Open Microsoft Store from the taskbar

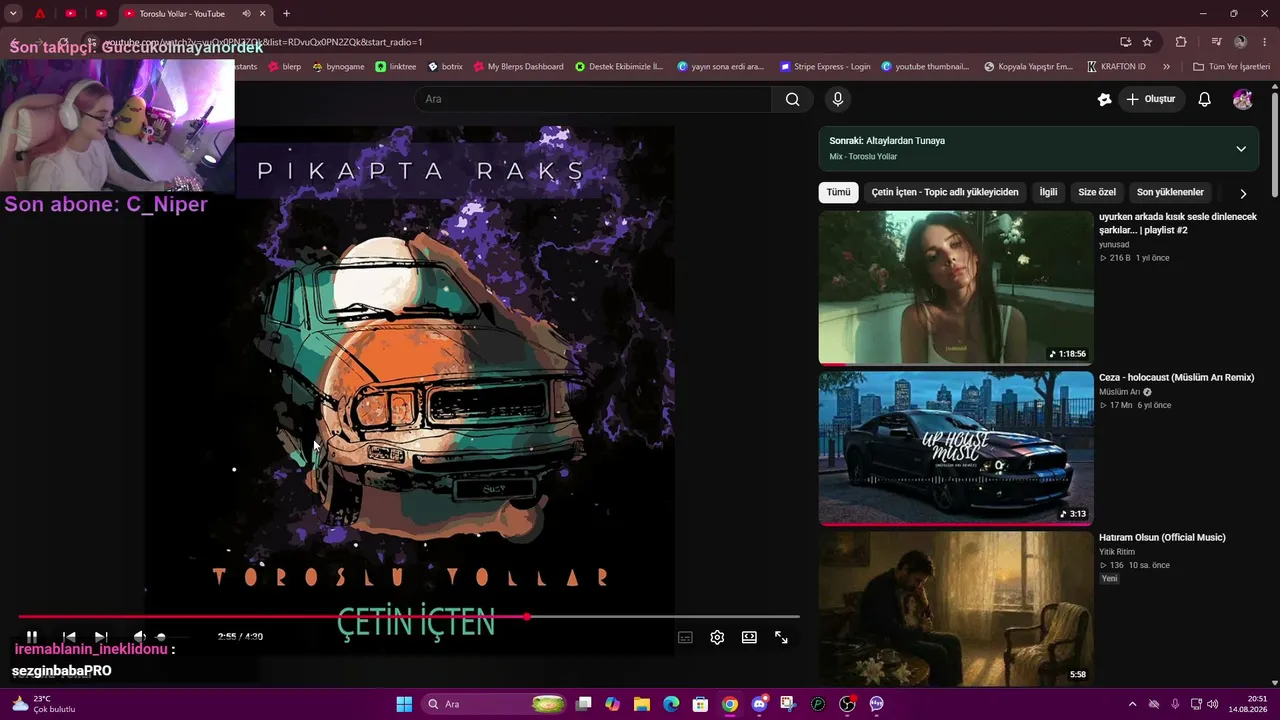pos(701,704)
